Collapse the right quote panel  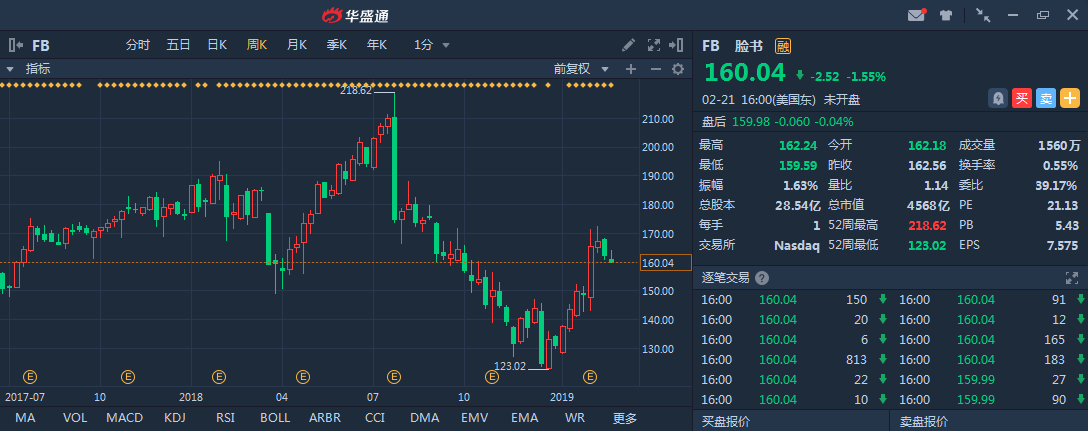point(678,45)
